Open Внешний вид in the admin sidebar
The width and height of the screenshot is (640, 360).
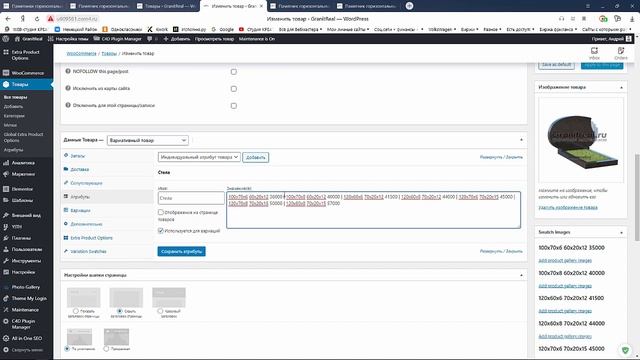click(x=27, y=215)
